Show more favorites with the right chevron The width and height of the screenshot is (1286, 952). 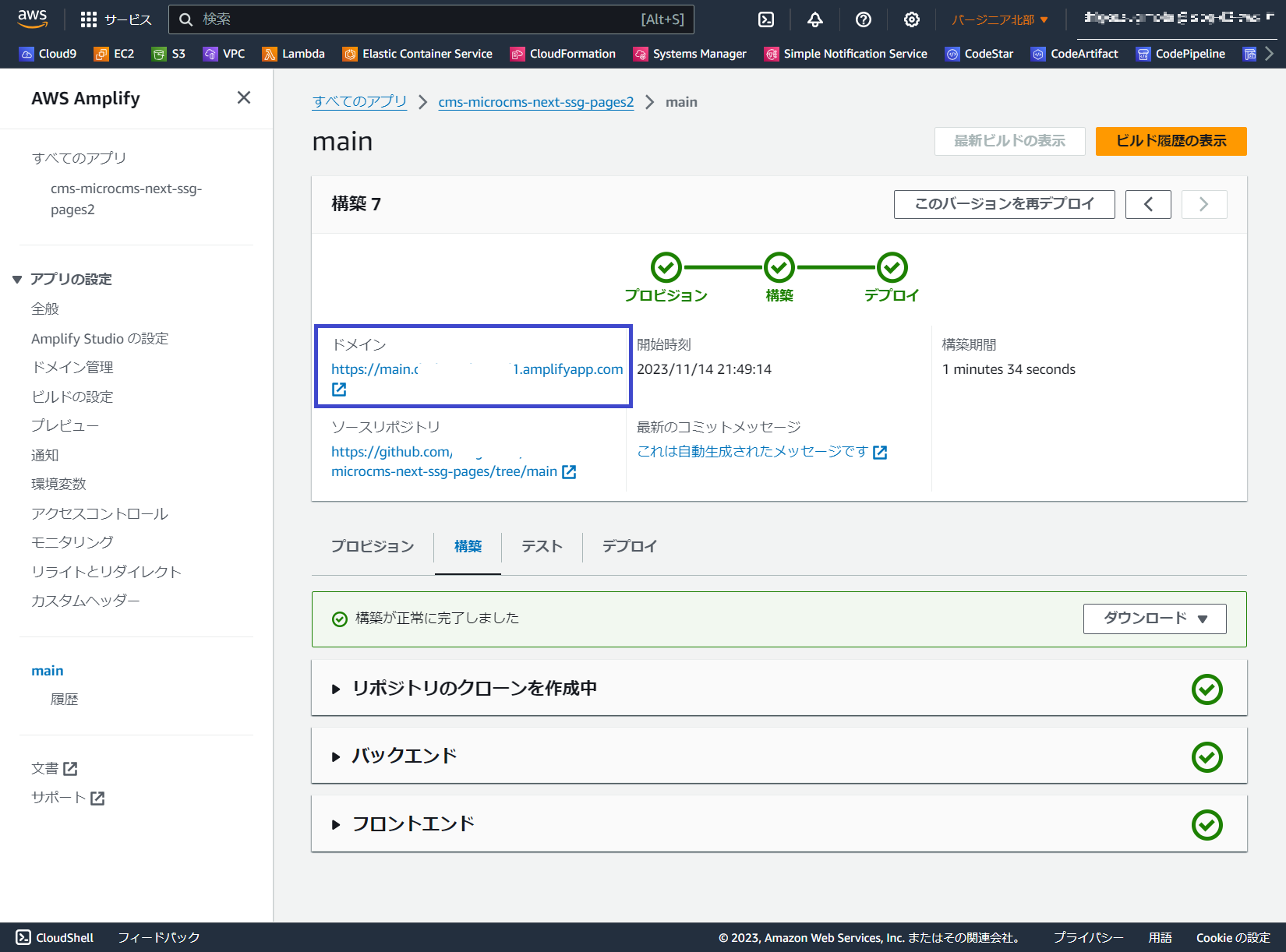click(1270, 54)
